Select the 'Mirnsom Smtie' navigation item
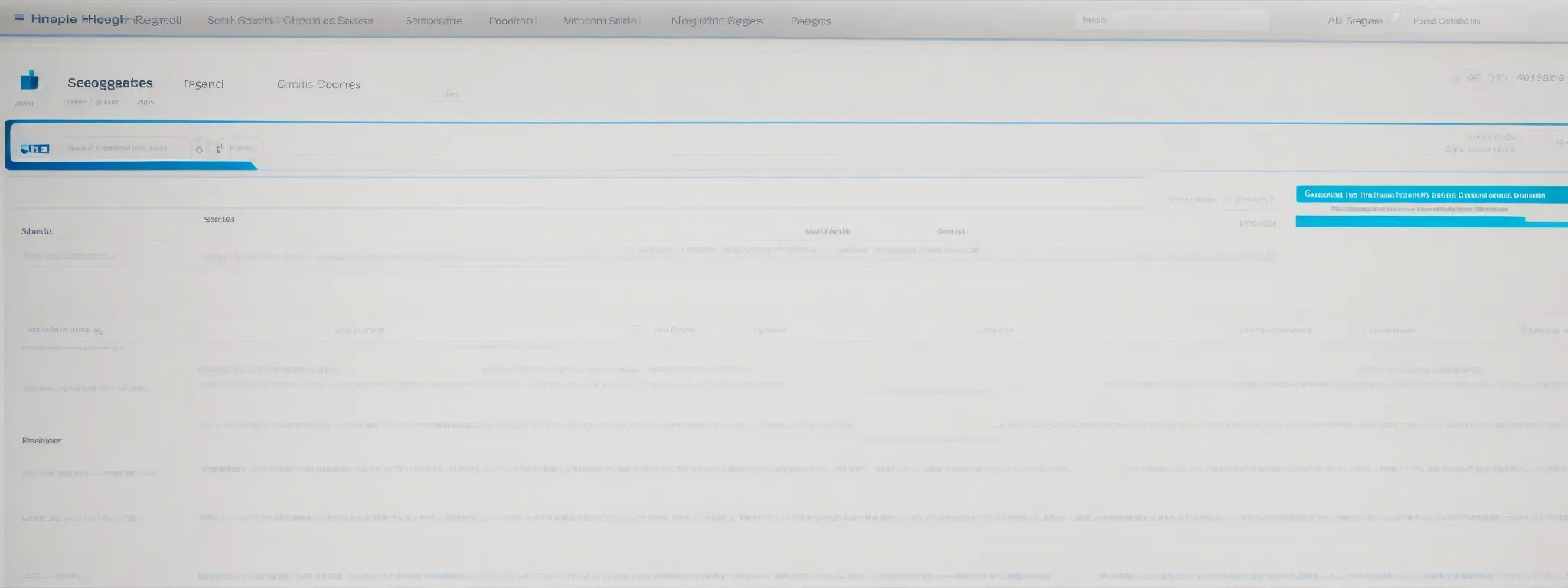This screenshot has height=588, width=1568. click(599, 21)
